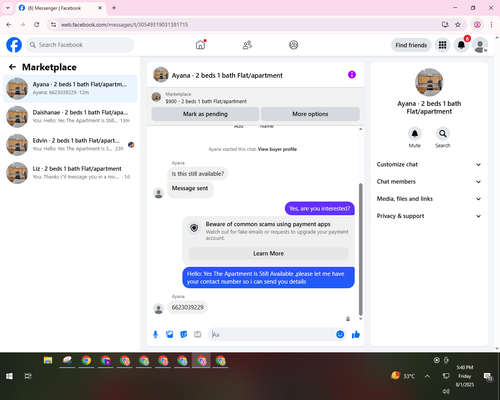500x400 pixels.
Task: Show hidden system tray icons
Action: [427, 376]
